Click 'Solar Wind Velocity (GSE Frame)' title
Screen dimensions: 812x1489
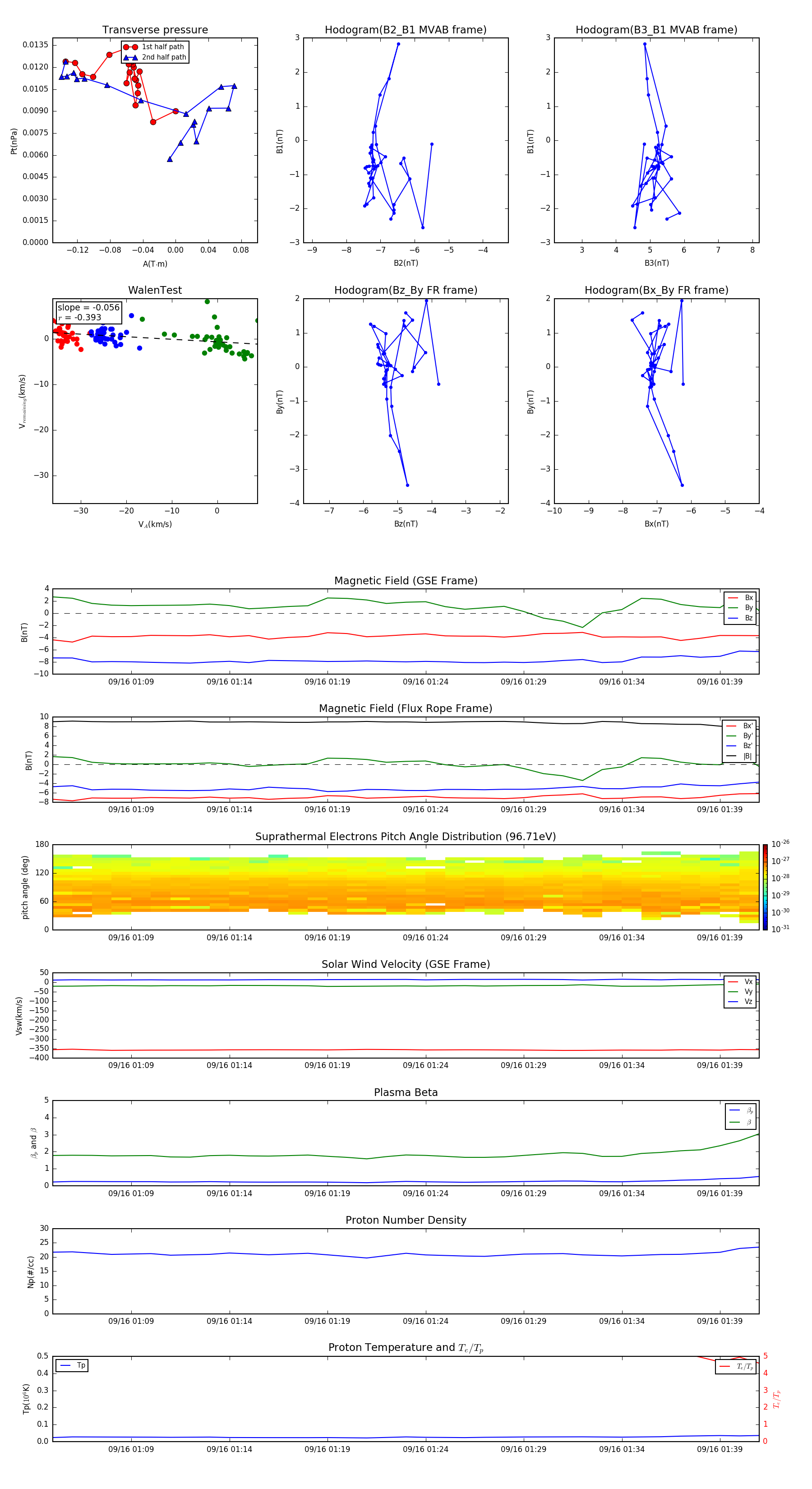point(406,964)
